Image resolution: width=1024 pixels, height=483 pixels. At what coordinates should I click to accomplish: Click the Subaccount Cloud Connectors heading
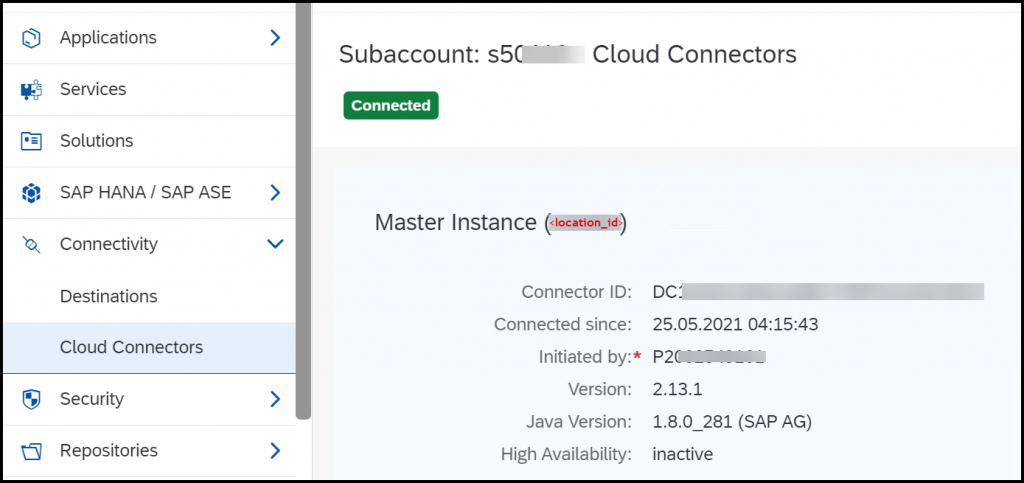click(568, 54)
